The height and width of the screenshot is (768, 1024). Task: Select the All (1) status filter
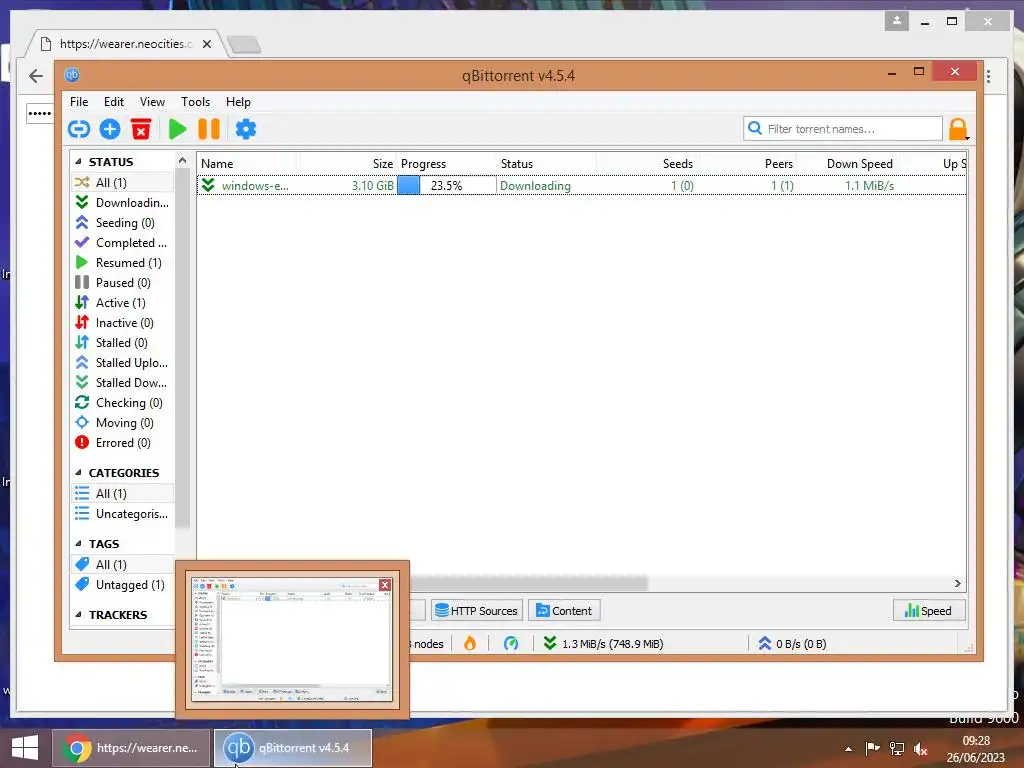123,182
